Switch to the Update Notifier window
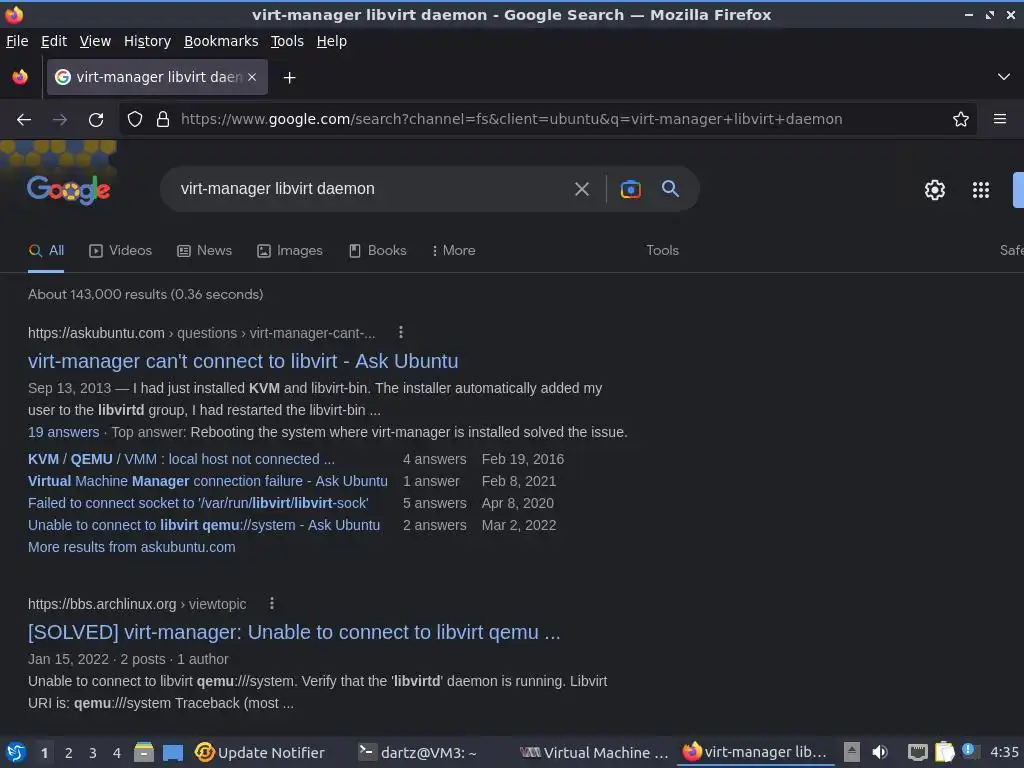 259,752
